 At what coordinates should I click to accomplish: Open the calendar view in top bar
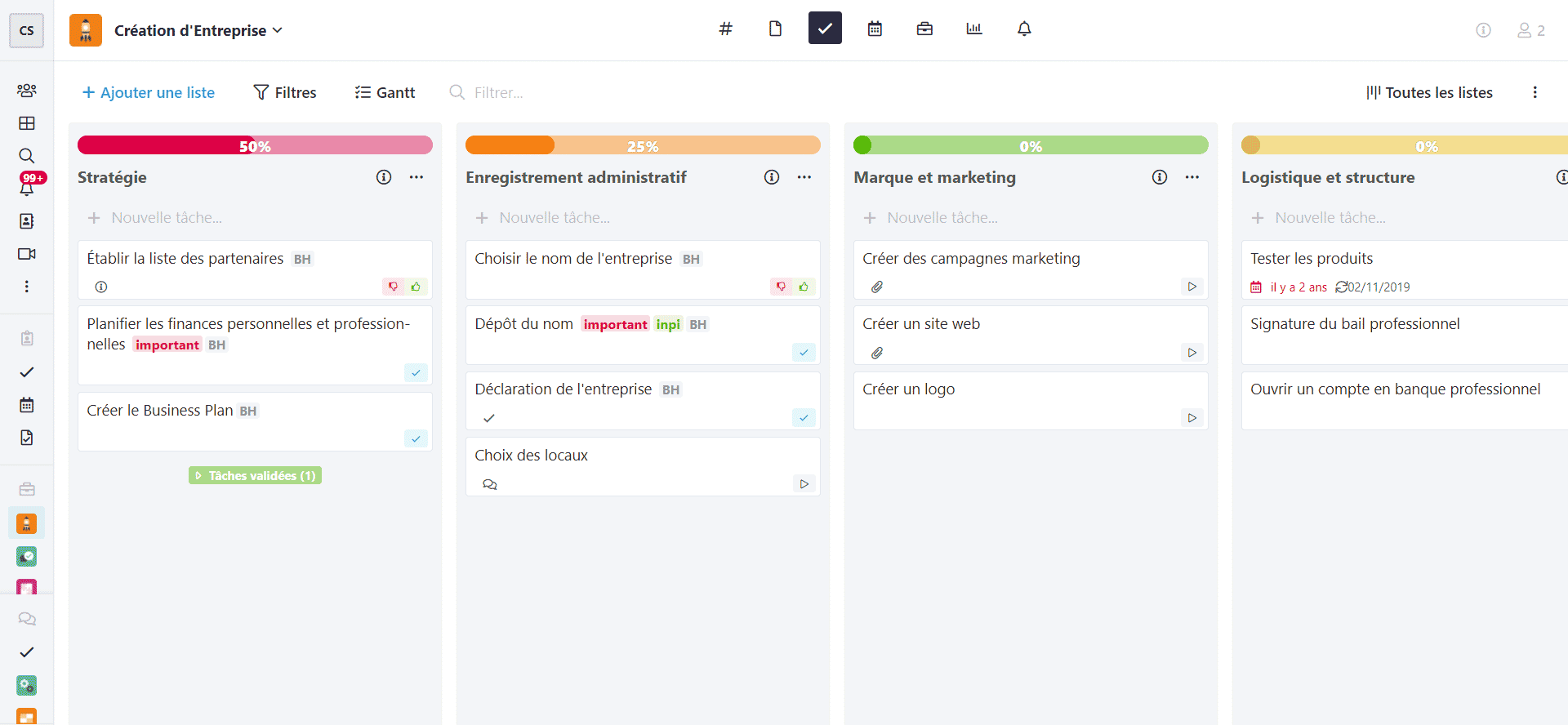875,29
